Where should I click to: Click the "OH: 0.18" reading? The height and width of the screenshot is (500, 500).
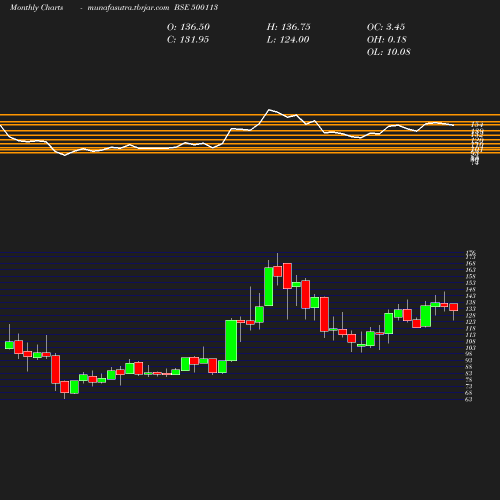coord(387,40)
